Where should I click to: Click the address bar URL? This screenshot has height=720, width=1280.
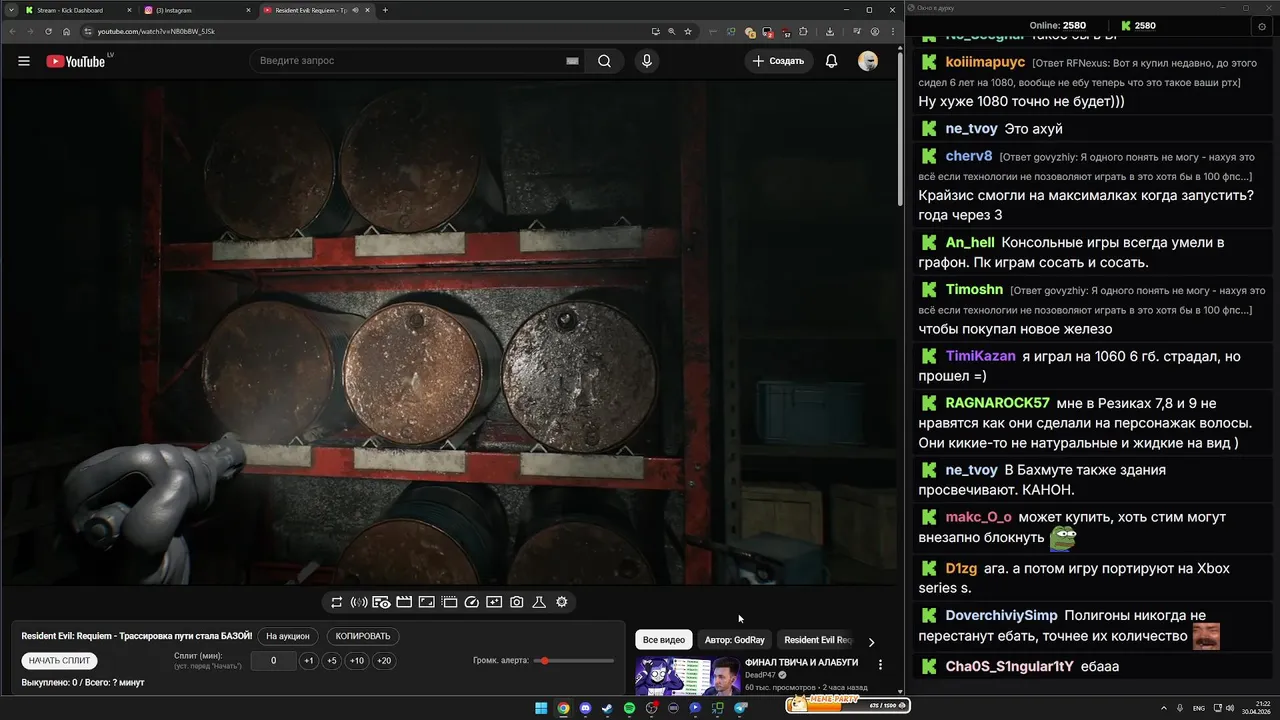(156, 31)
